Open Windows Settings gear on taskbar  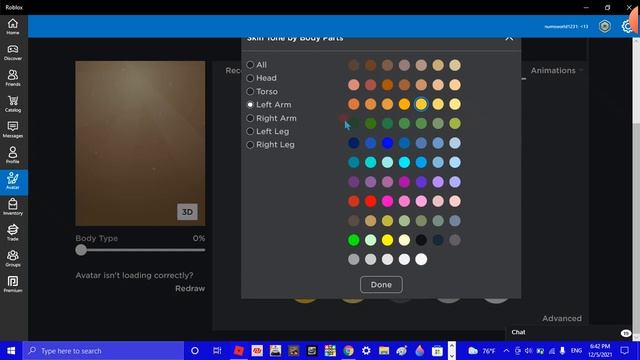pyautogui.click(x=366, y=351)
